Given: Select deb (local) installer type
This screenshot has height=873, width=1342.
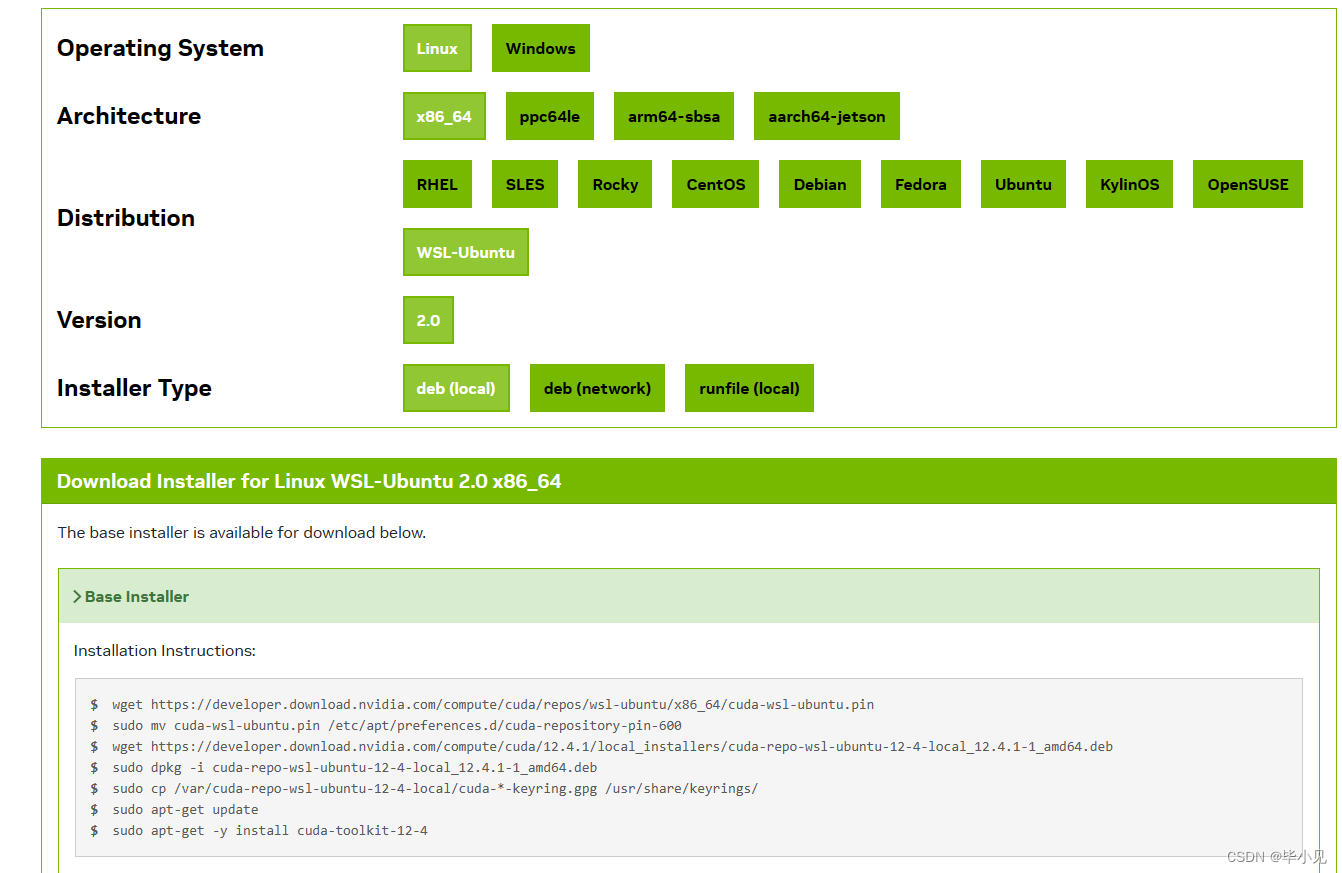Looking at the screenshot, I should point(456,388).
